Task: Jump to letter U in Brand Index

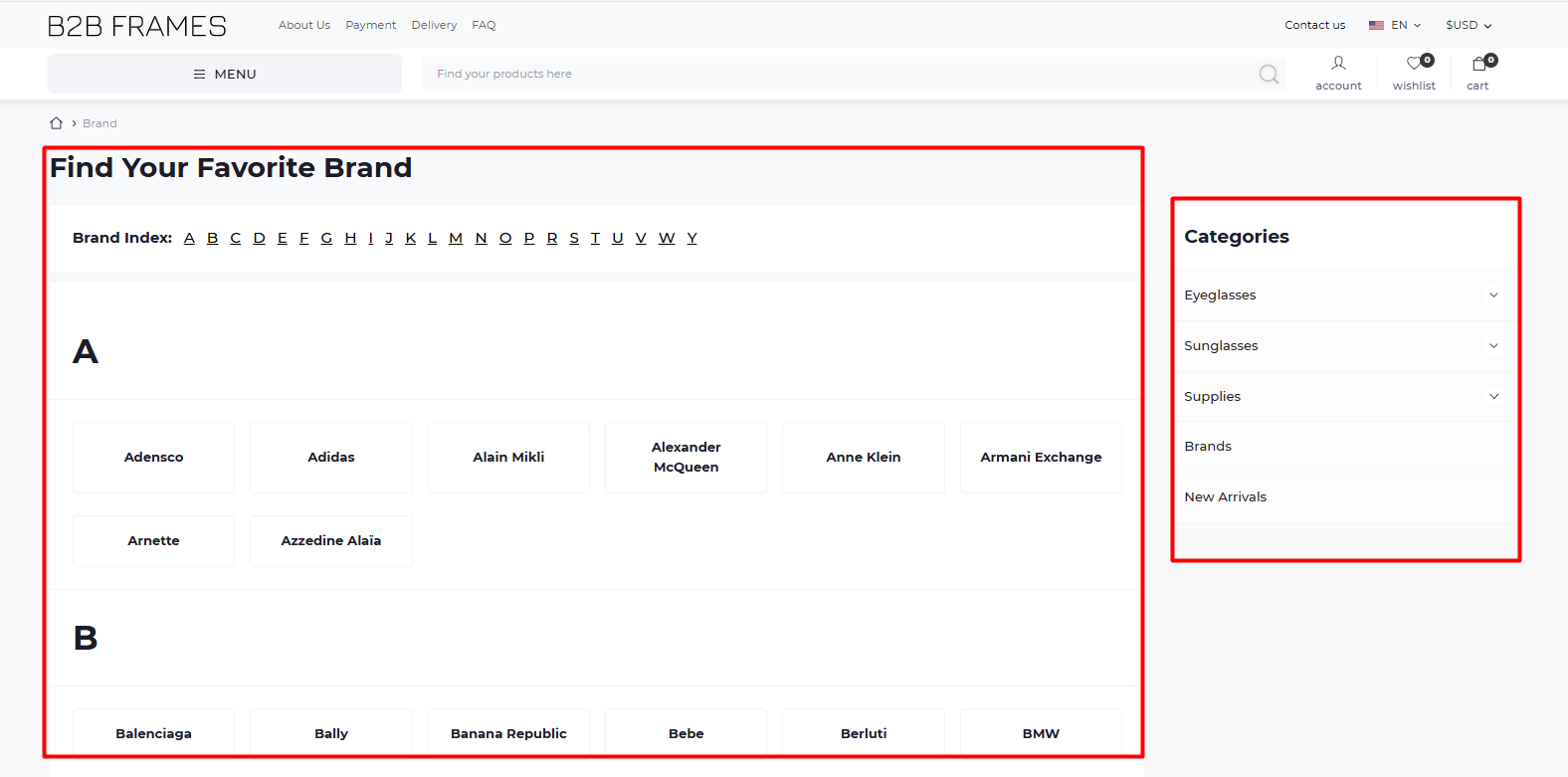Action: pyautogui.click(x=618, y=238)
